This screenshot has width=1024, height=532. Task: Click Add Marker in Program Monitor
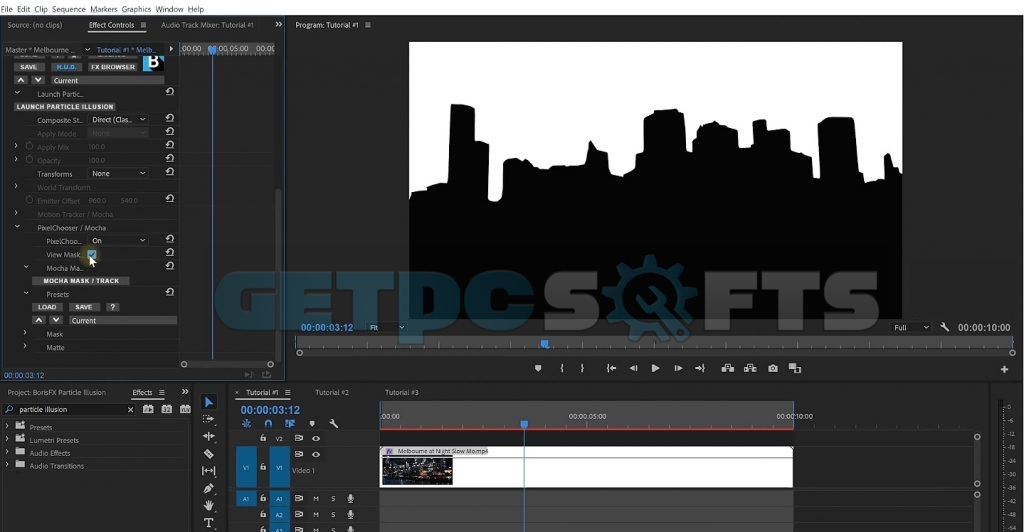pos(538,369)
